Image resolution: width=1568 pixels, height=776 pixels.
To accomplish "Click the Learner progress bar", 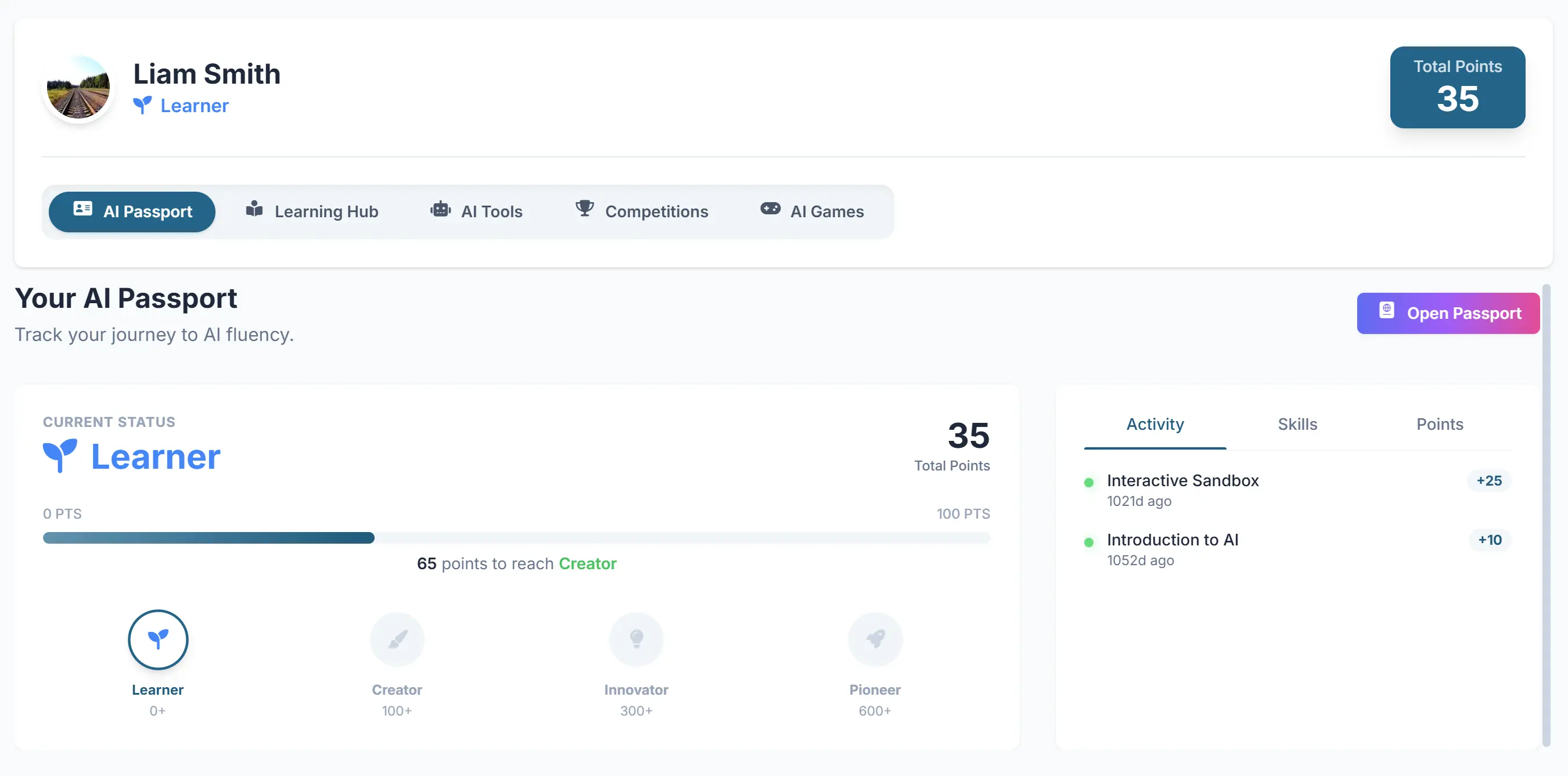I will pos(516,538).
